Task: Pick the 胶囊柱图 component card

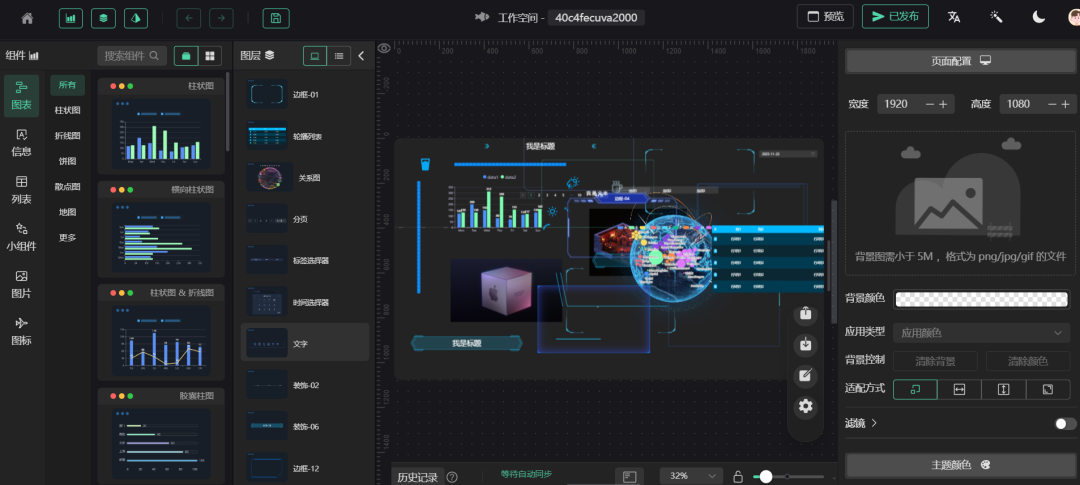Action: (161, 435)
